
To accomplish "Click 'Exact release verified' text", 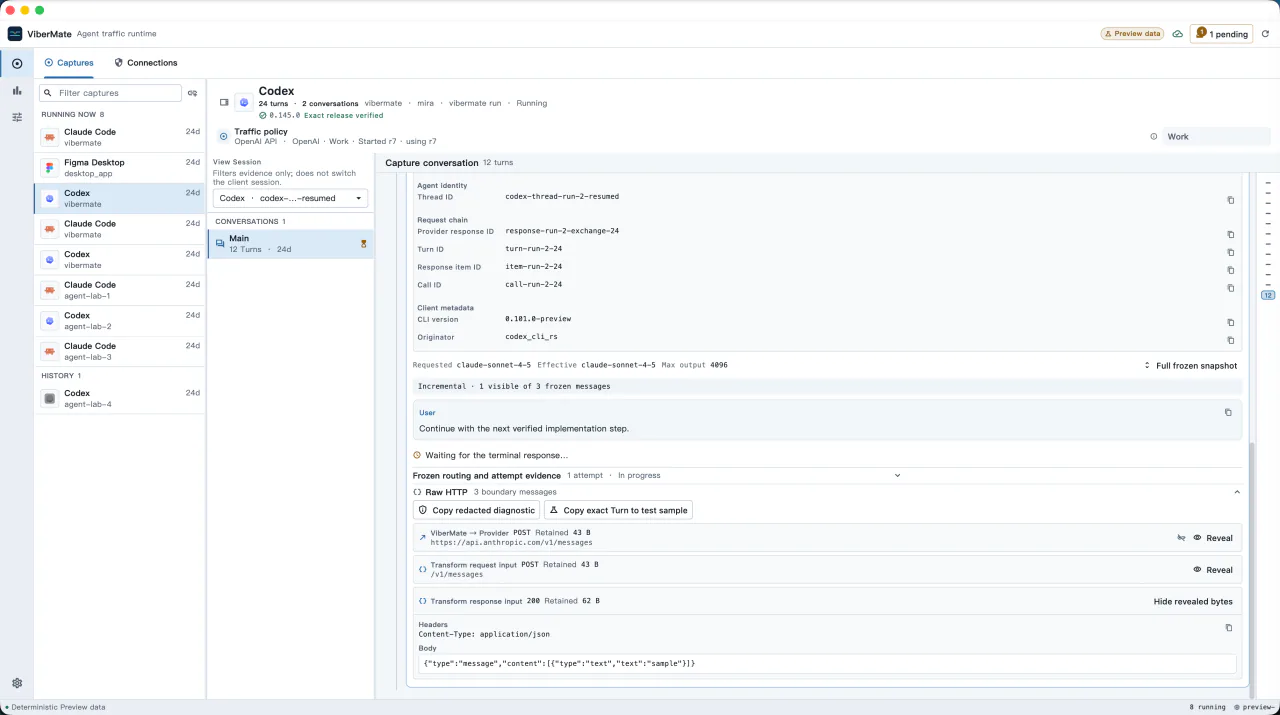I will [343, 115].
